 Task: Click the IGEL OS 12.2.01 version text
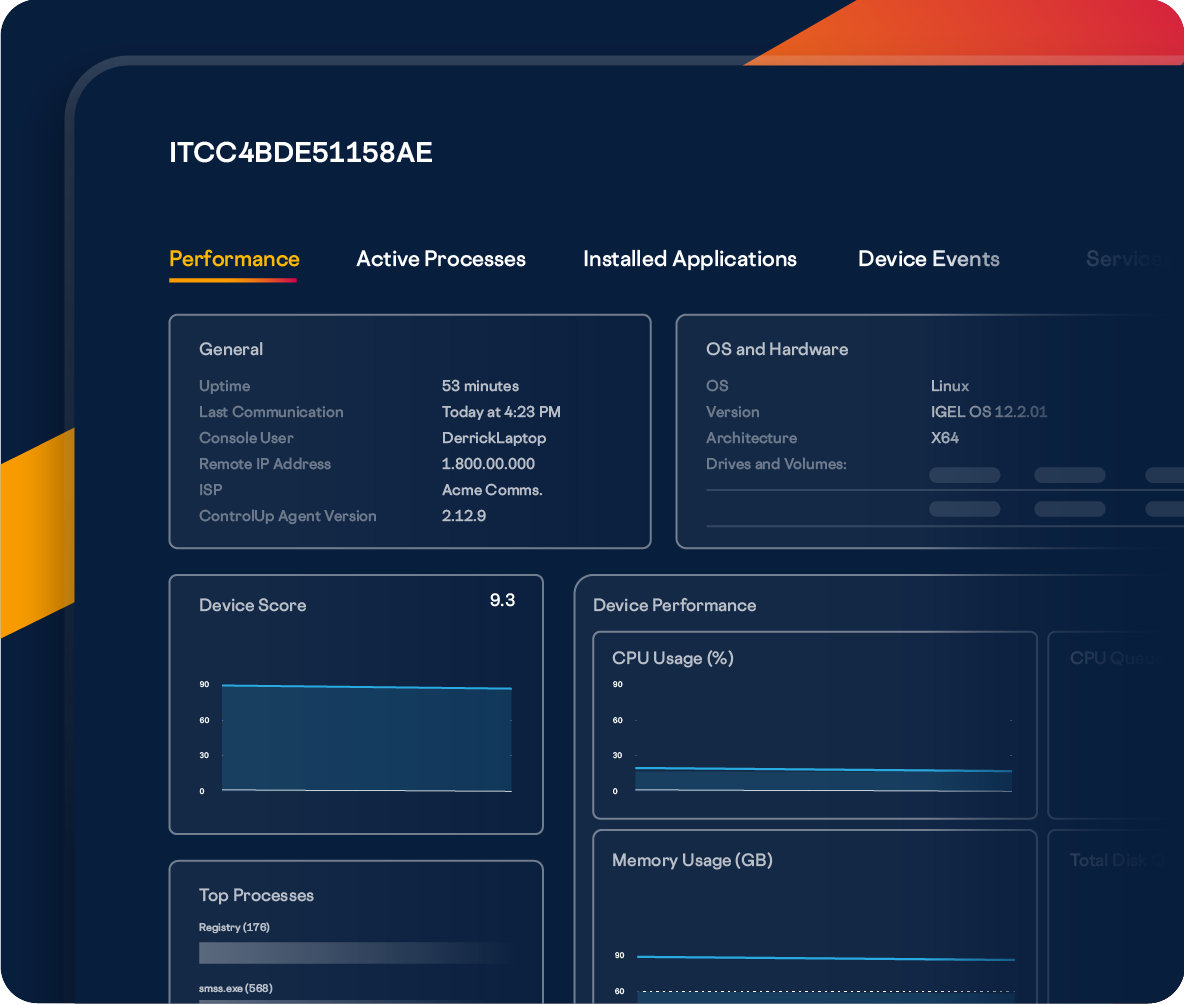point(988,412)
